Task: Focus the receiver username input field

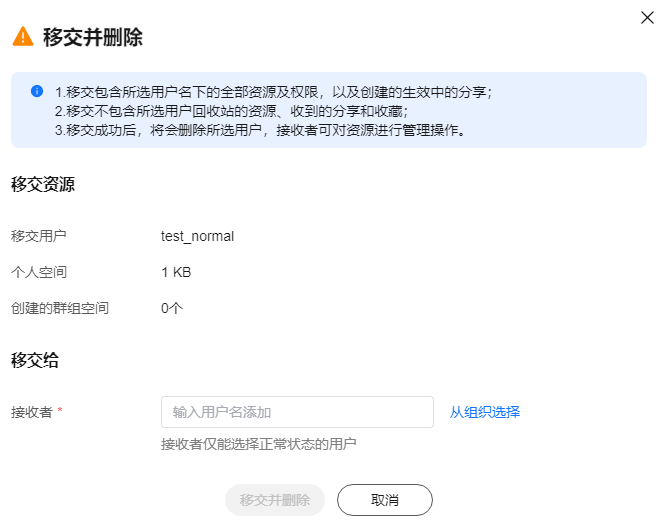Action: (297, 412)
